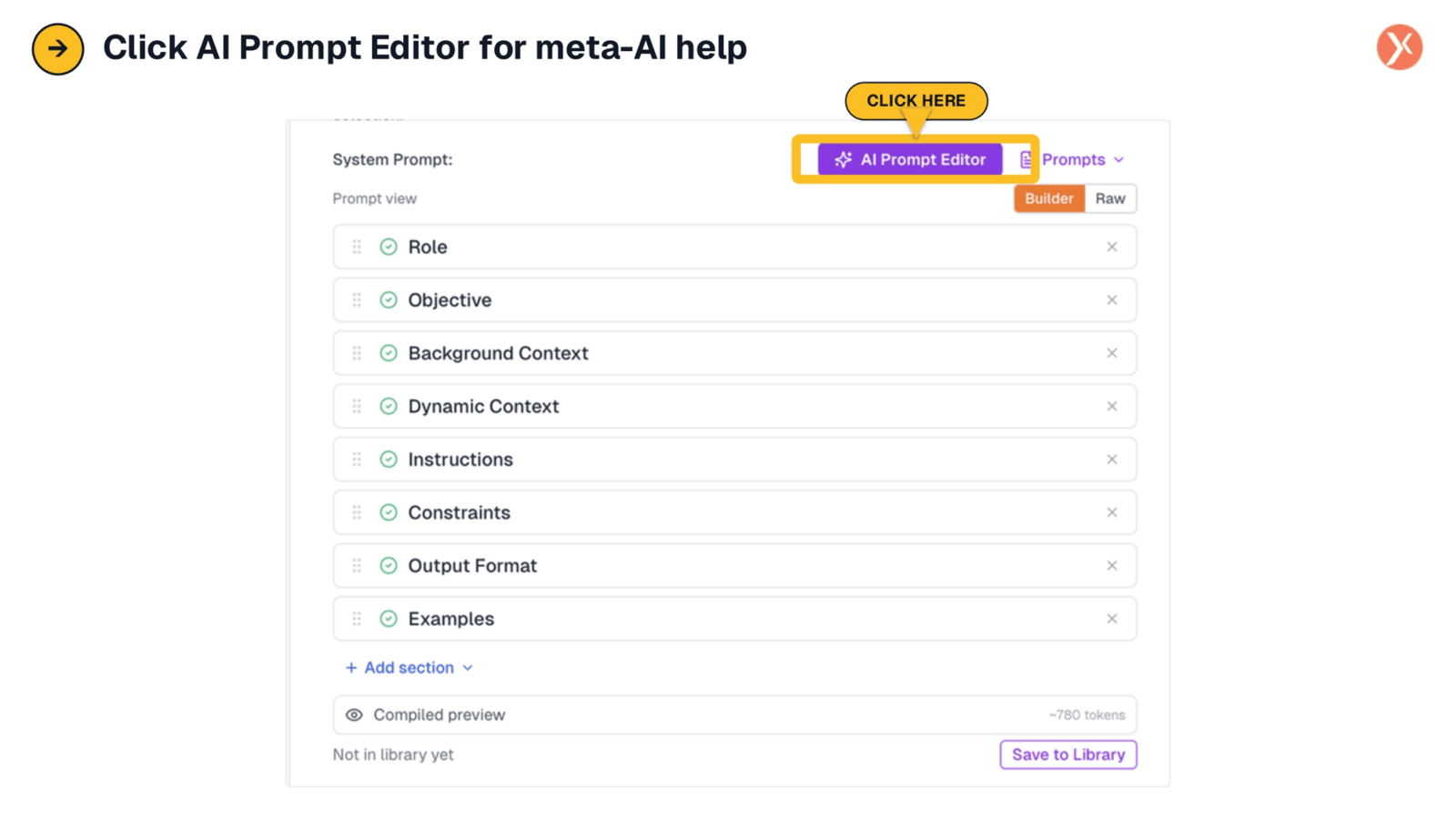Toggle the Constraints check icon
Screen dimensions: 1456x819
(389, 512)
